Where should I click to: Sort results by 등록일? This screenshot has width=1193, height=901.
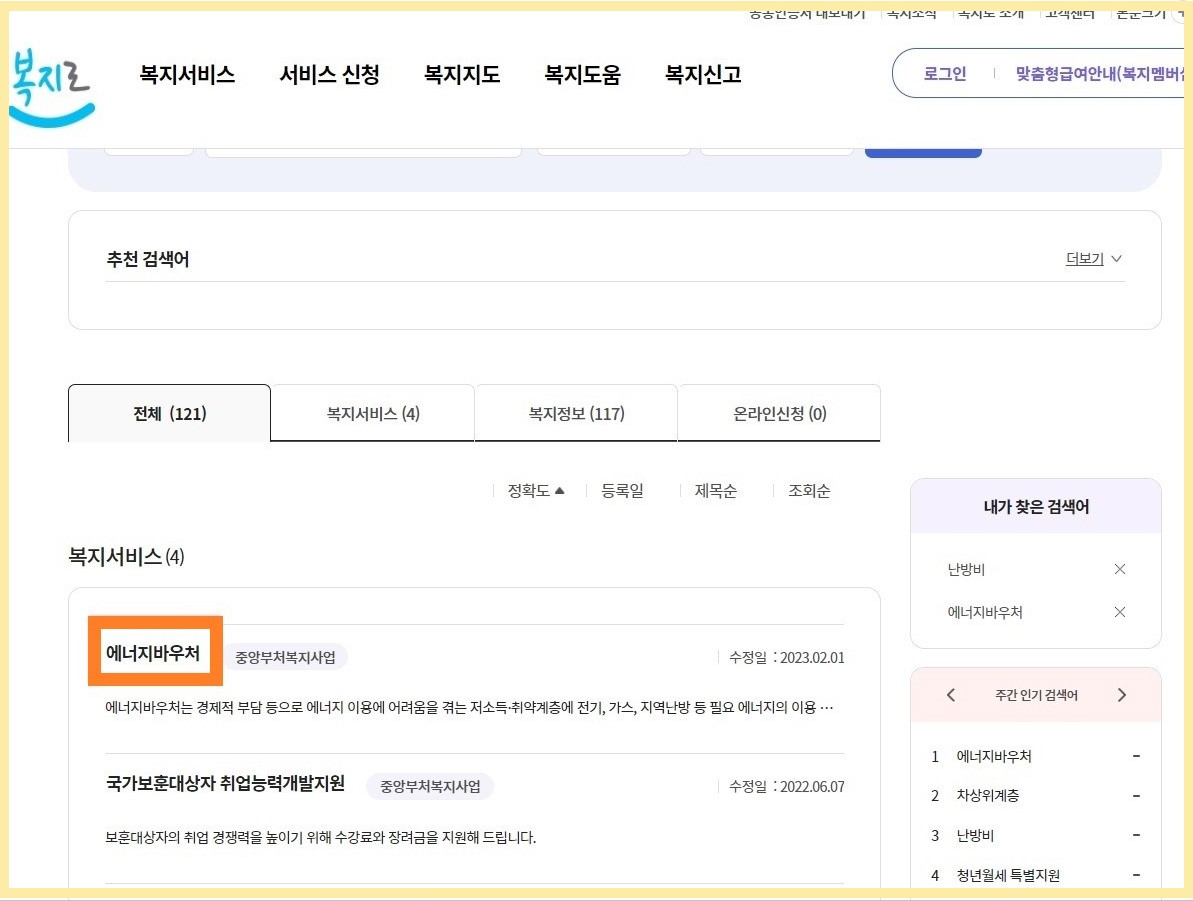click(621, 490)
